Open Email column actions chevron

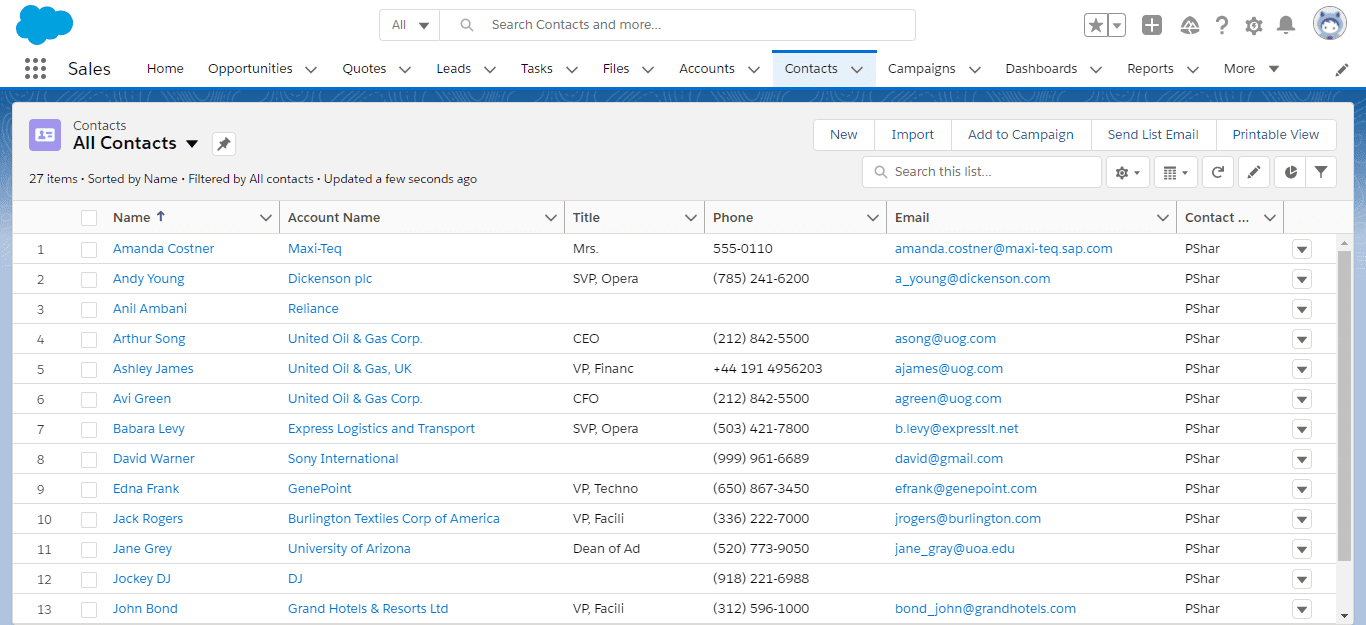[1162, 218]
